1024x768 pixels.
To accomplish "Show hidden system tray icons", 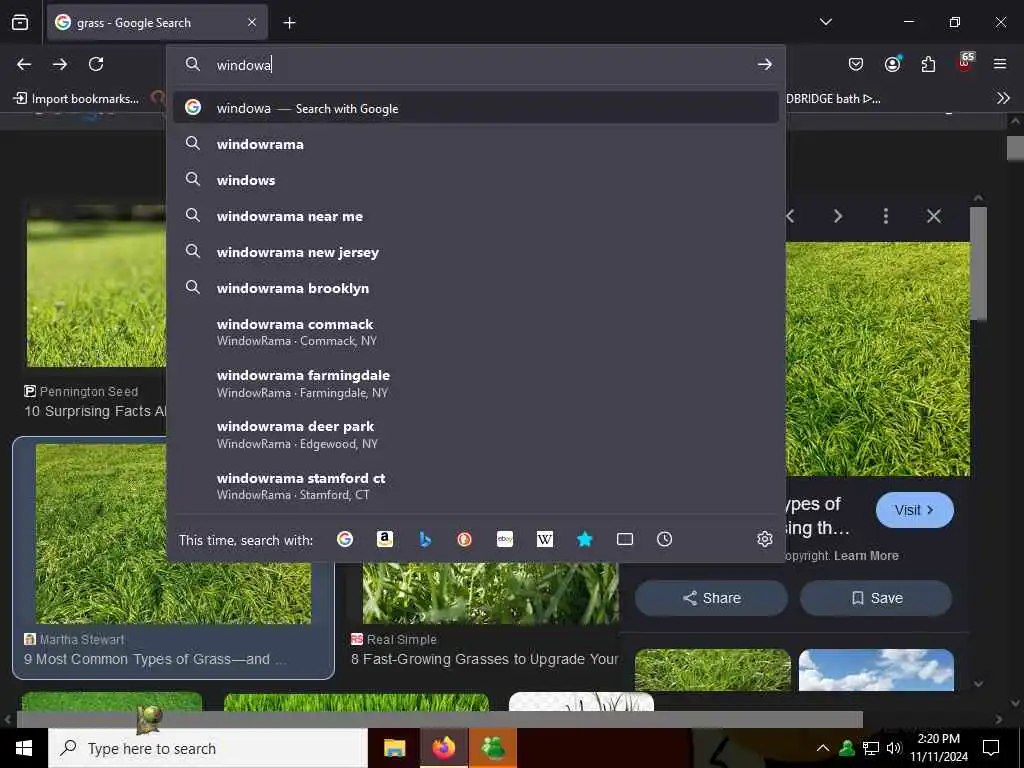I will point(823,748).
